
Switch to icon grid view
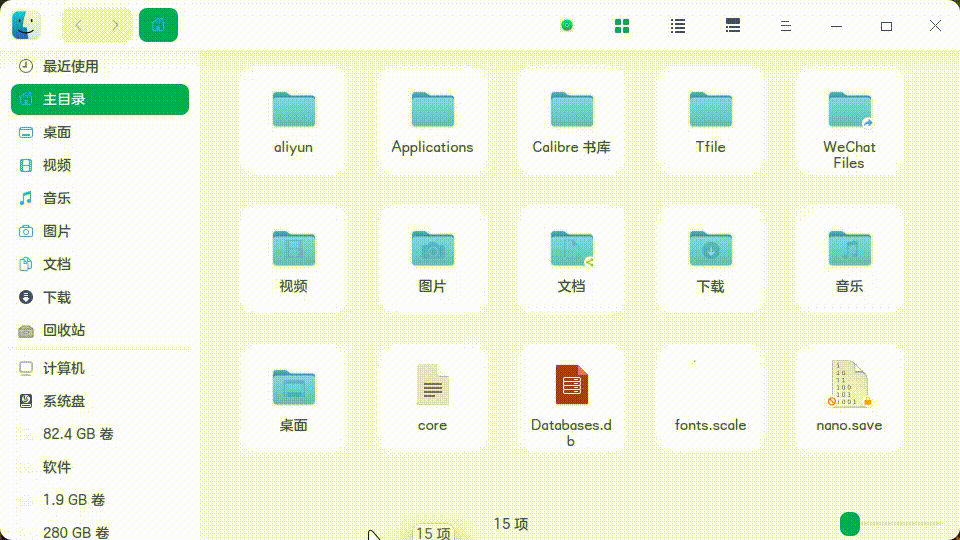pos(622,26)
